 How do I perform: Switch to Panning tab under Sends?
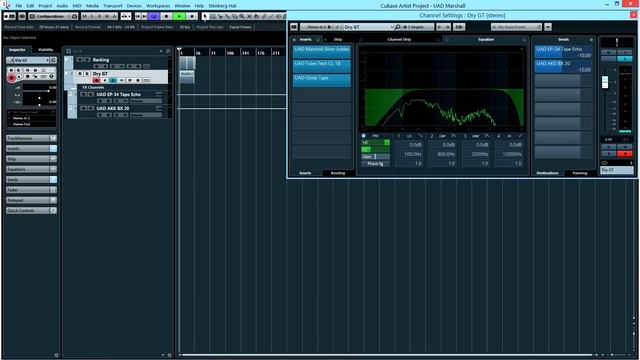[x=580, y=173]
